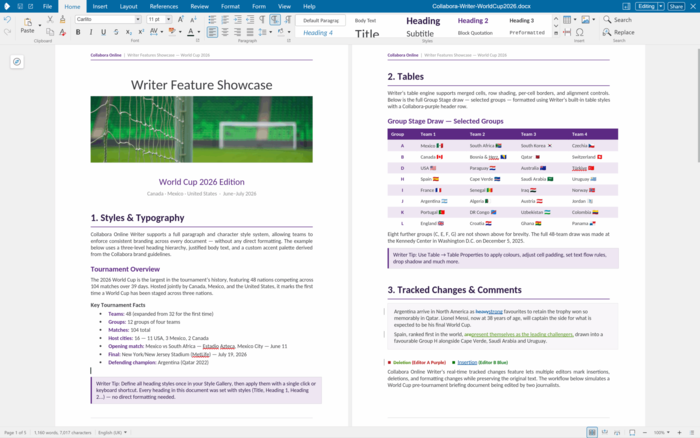This screenshot has height=438, width=700.
Task: Click Clear Direct Formatting icon
Action: (x=62, y=32)
